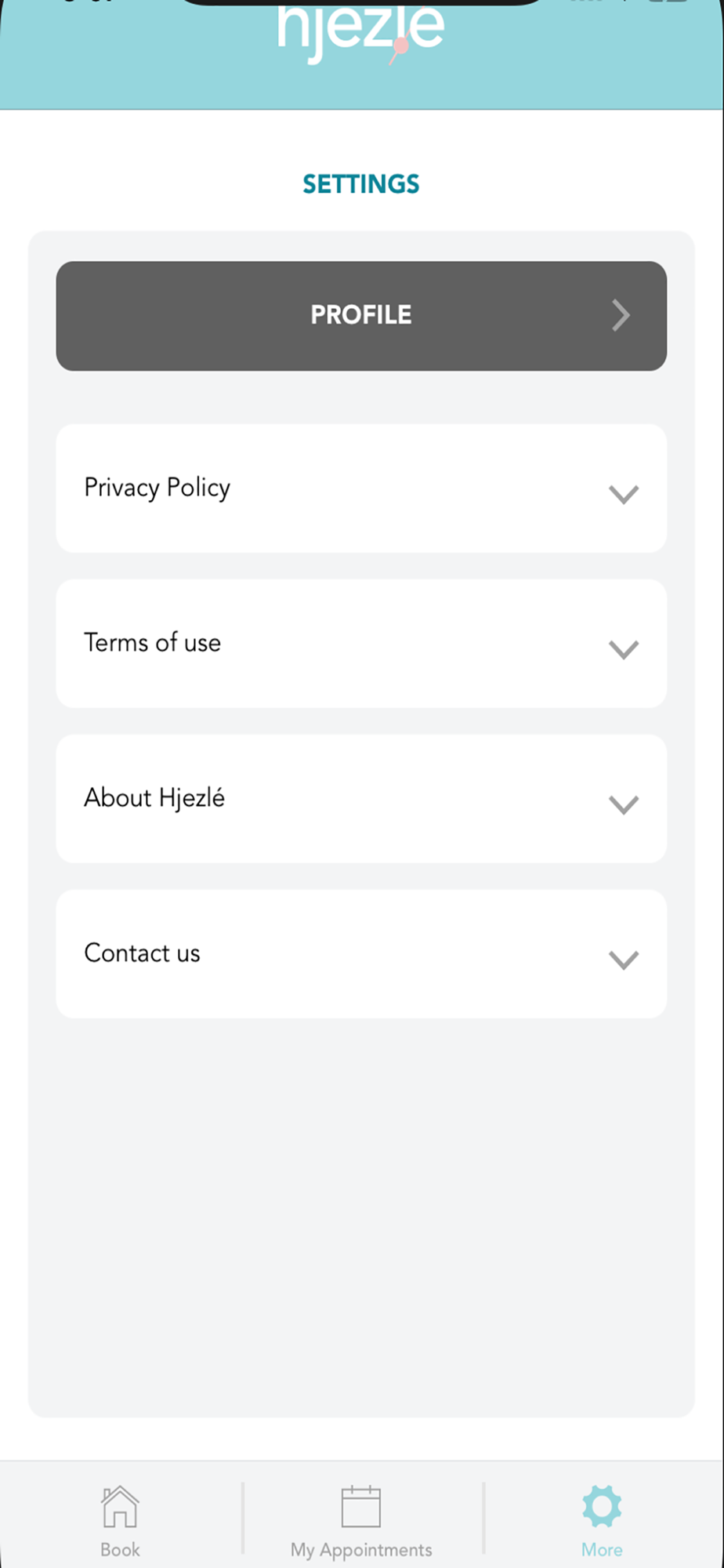Select the More tab label

coord(602,1550)
